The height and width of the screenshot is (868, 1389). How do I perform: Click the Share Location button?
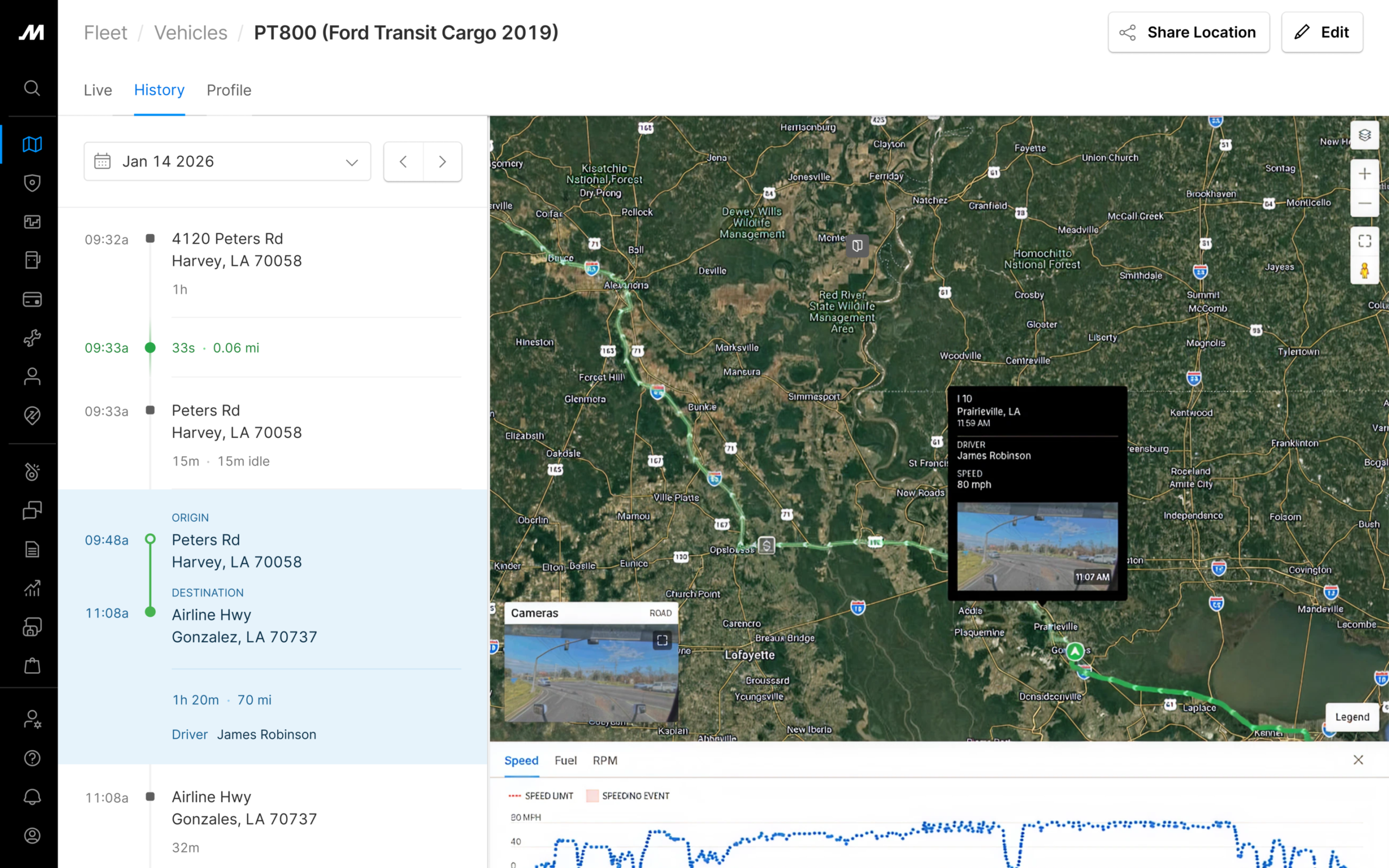click(1189, 32)
